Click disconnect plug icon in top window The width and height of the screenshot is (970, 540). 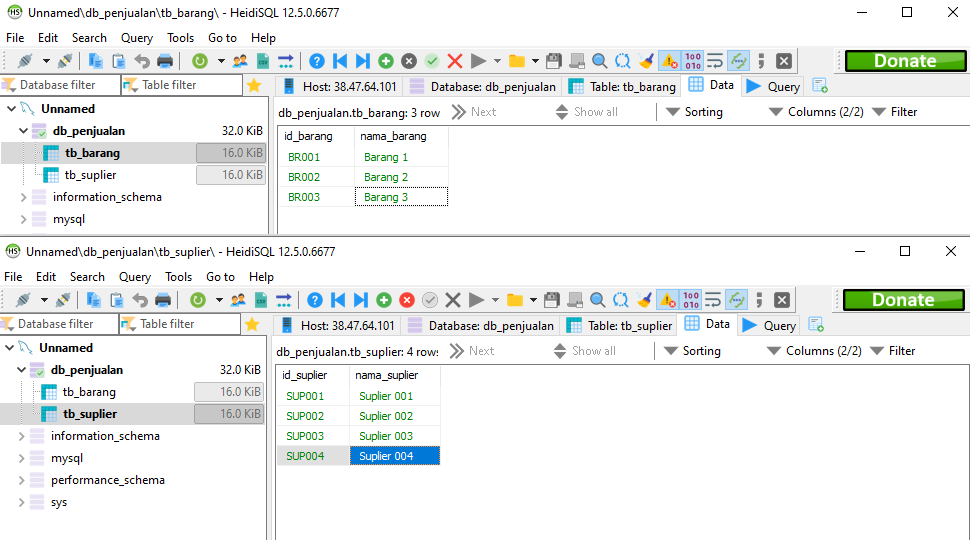pyautogui.click(x=64, y=61)
